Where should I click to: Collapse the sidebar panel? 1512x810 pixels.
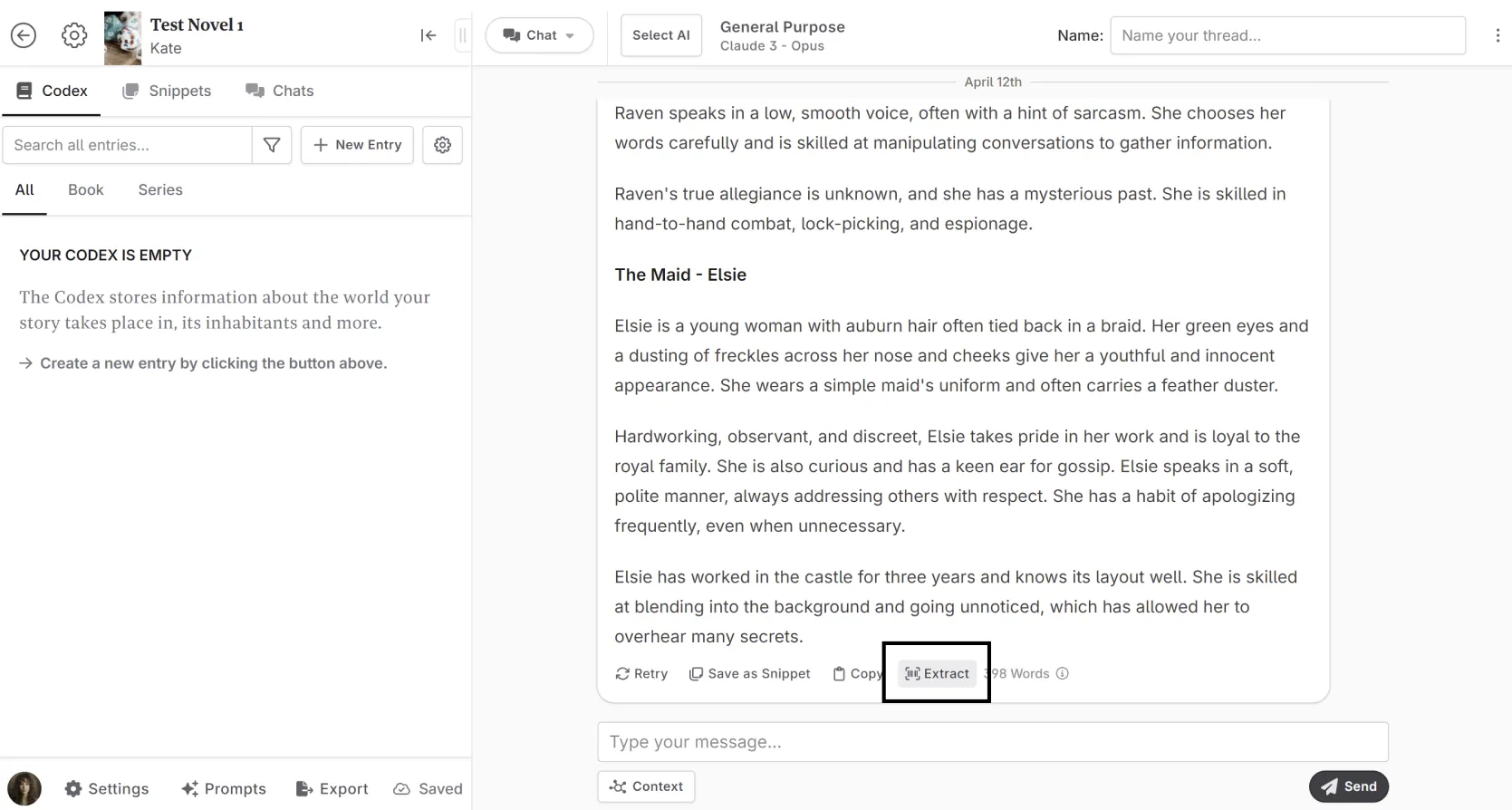click(429, 35)
